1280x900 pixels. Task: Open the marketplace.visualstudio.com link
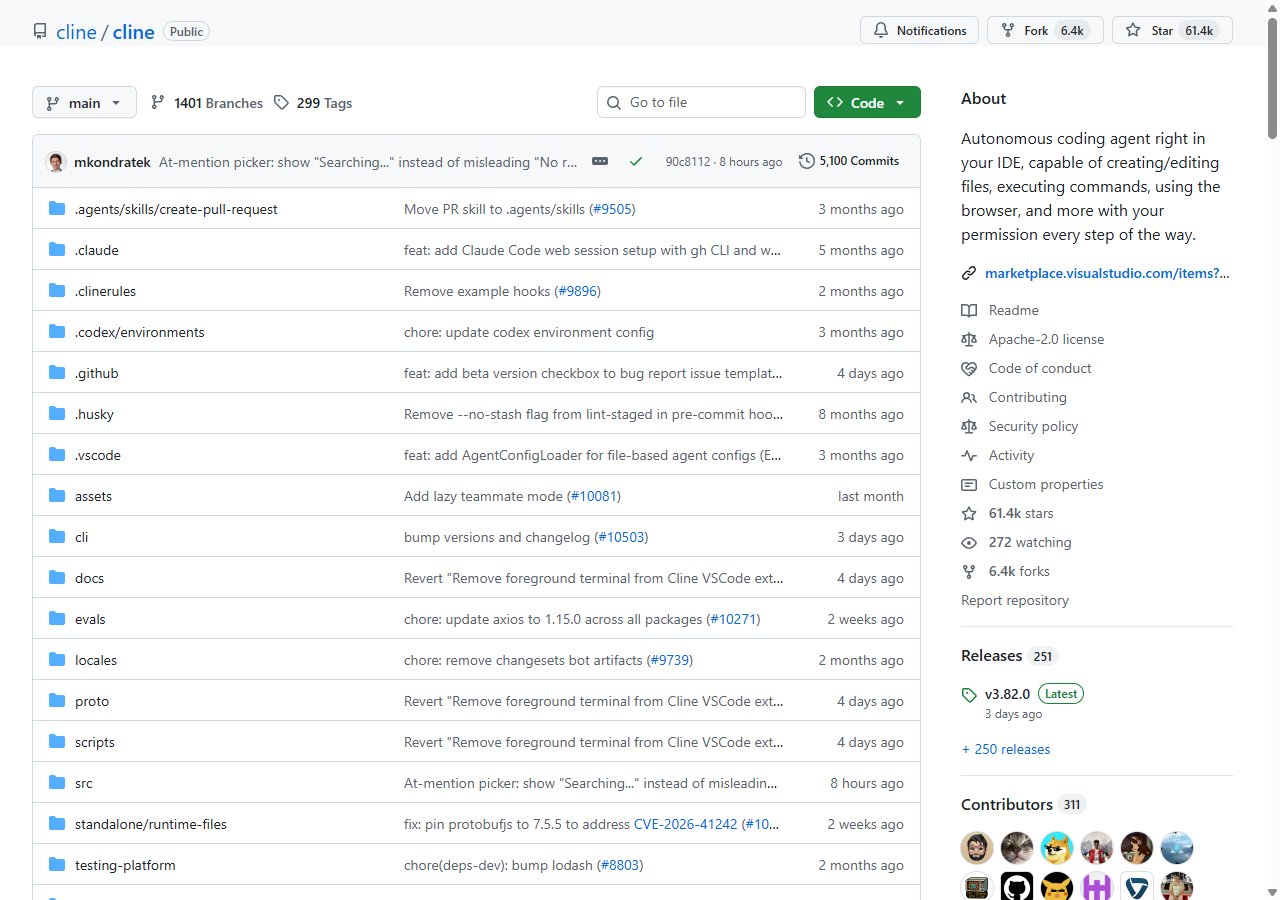click(1107, 273)
